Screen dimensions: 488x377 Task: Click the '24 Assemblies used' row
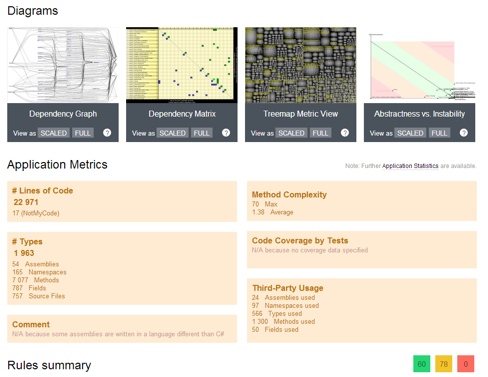tap(284, 298)
